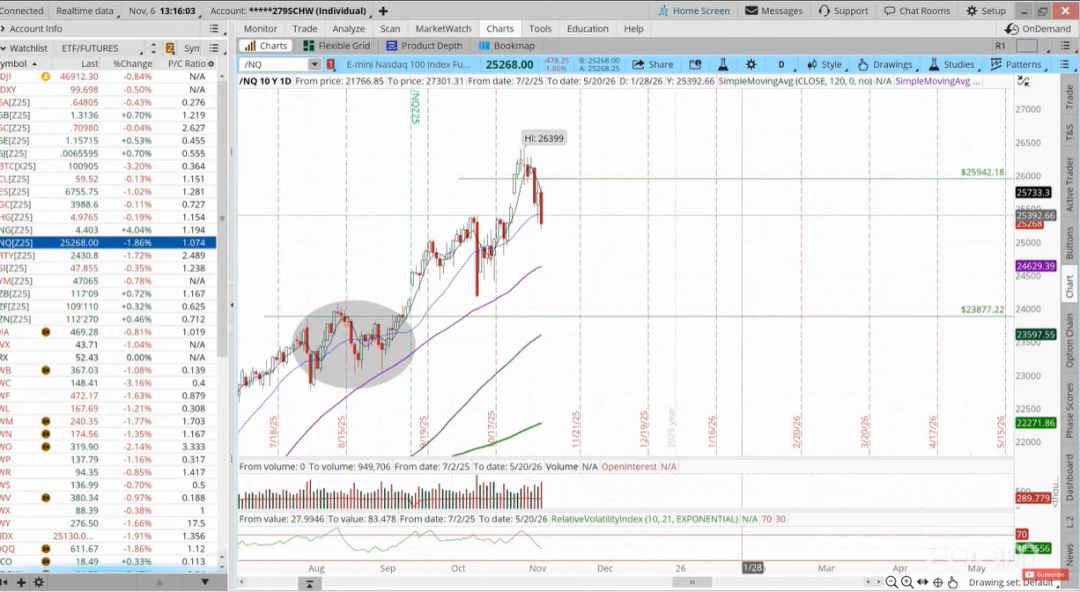Zoom in chart with plus magnifier

pos(907,582)
